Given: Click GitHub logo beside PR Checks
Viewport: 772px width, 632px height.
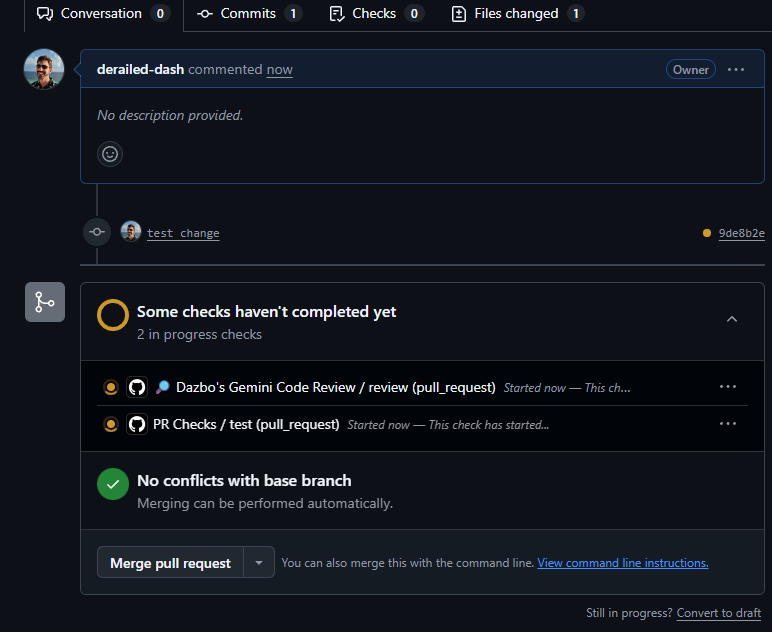Looking at the screenshot, I should [137, 424].
